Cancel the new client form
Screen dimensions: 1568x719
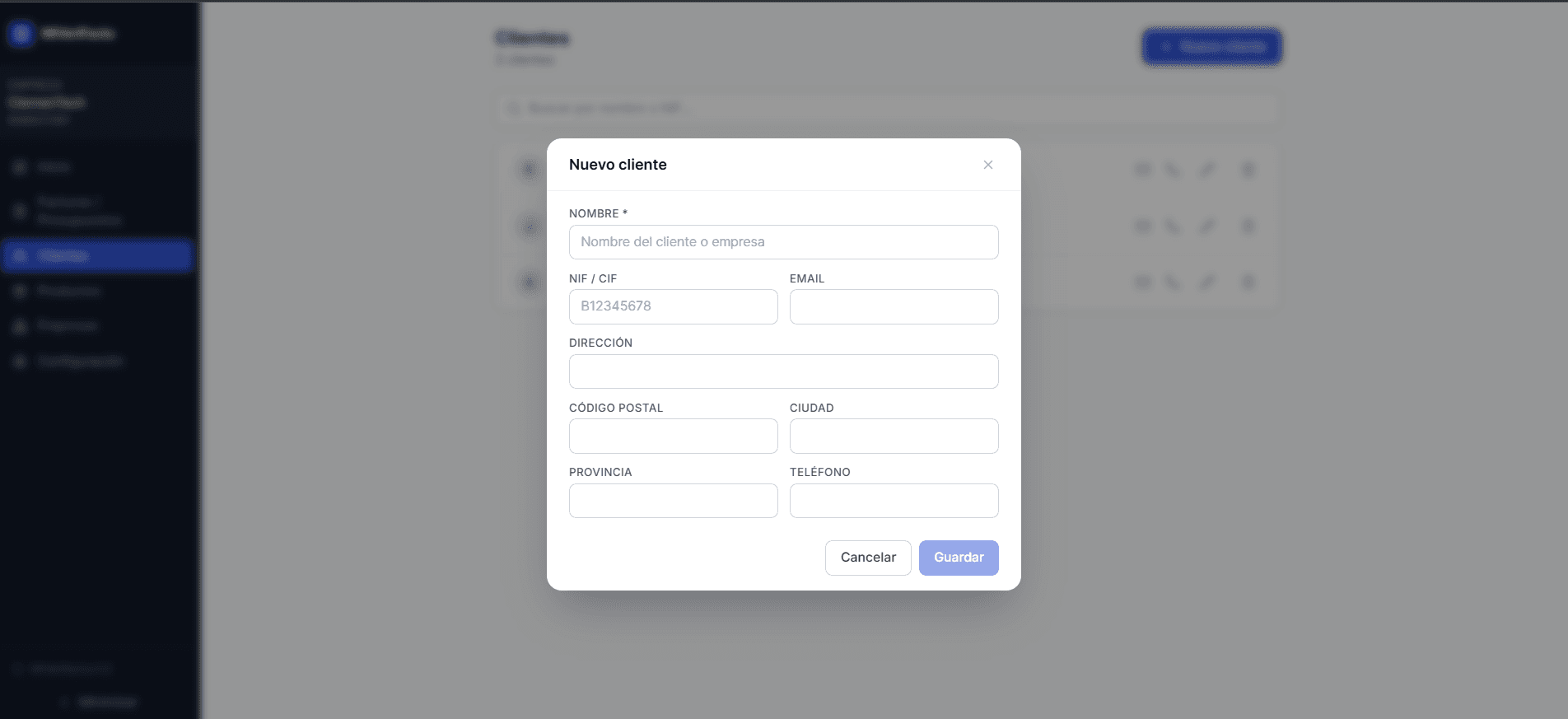[x=868, y=558]
